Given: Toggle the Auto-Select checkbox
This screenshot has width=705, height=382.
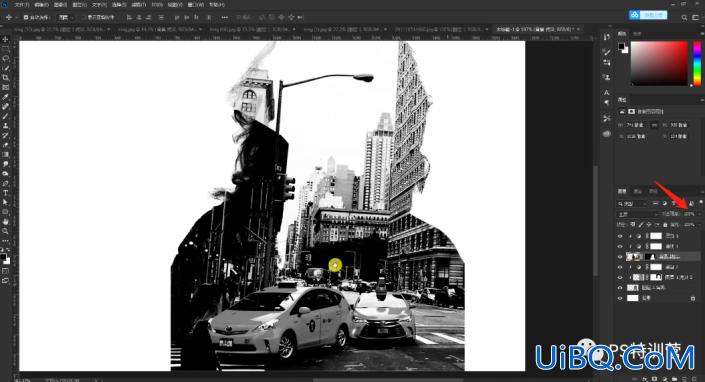Looking at the screenshot, I should point(26,17).
